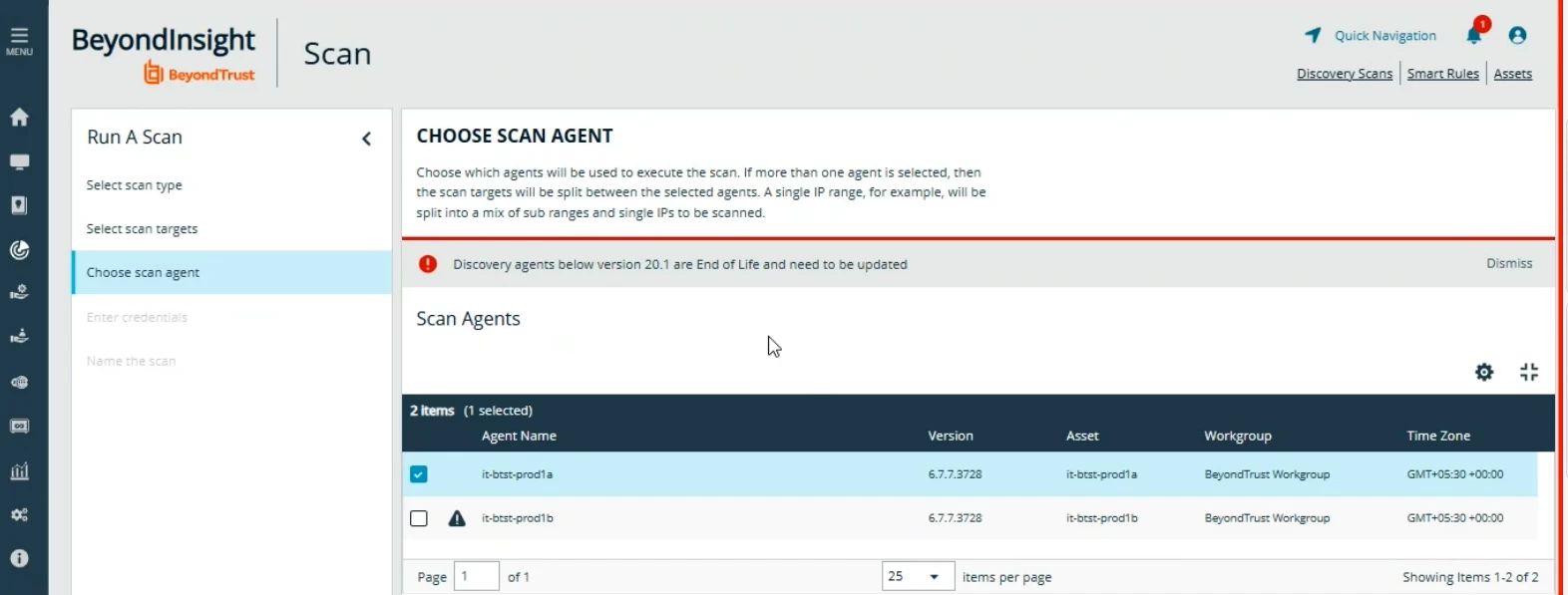
Task: Go to Home via the house icon
Action: [x=19, y=118]
